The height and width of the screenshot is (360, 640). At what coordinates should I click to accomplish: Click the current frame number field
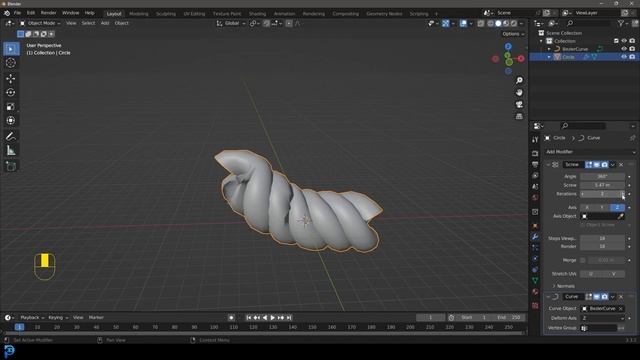click(431, 318)
